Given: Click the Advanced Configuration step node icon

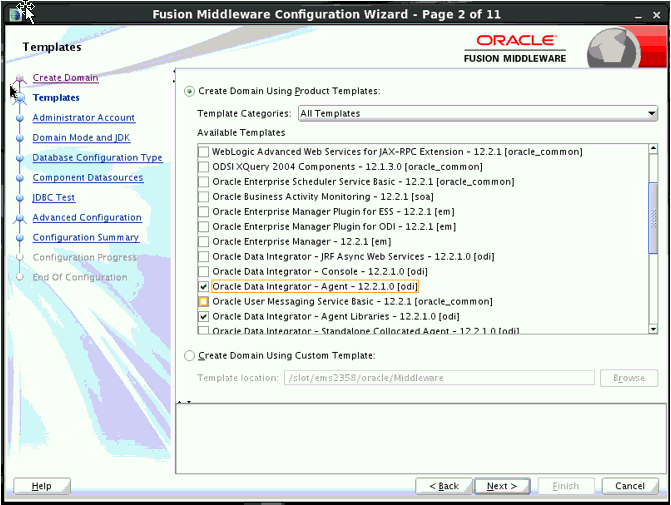Looking at the screenshot, I should tap(19, 218).
